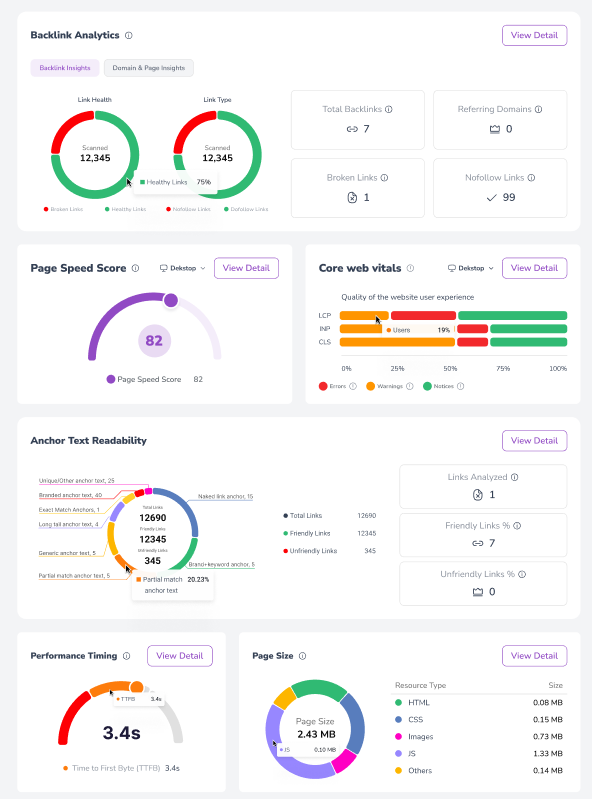This screenshot has width=592, height=799.
Task: Click the orange Others color dot in Page Size
Action: [398, 770]
